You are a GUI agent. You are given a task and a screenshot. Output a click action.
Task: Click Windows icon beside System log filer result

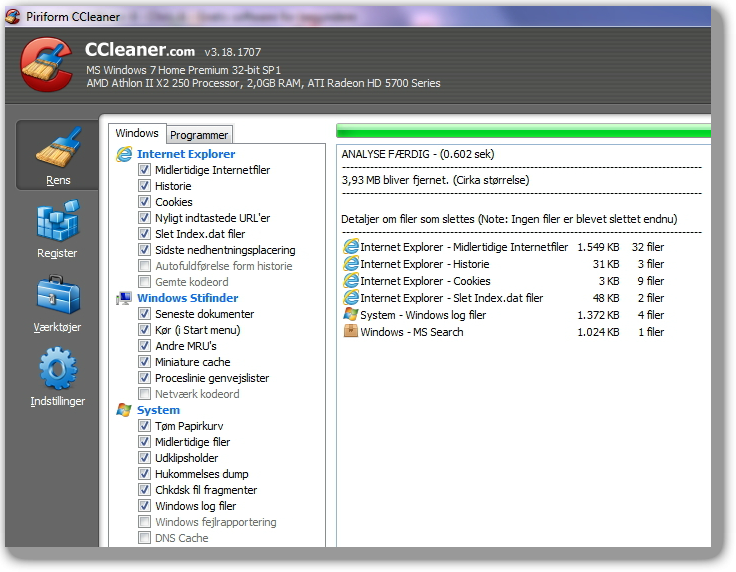[x=351, y=314]
